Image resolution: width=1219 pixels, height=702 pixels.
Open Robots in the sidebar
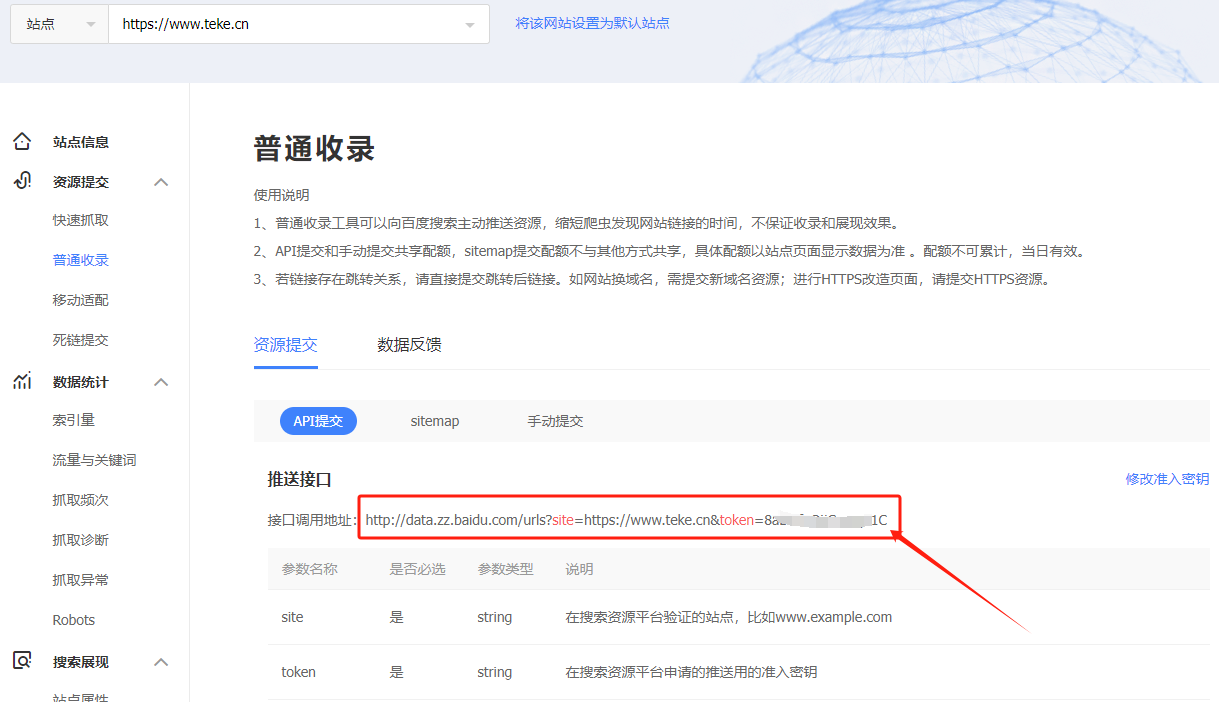(74, 620)
